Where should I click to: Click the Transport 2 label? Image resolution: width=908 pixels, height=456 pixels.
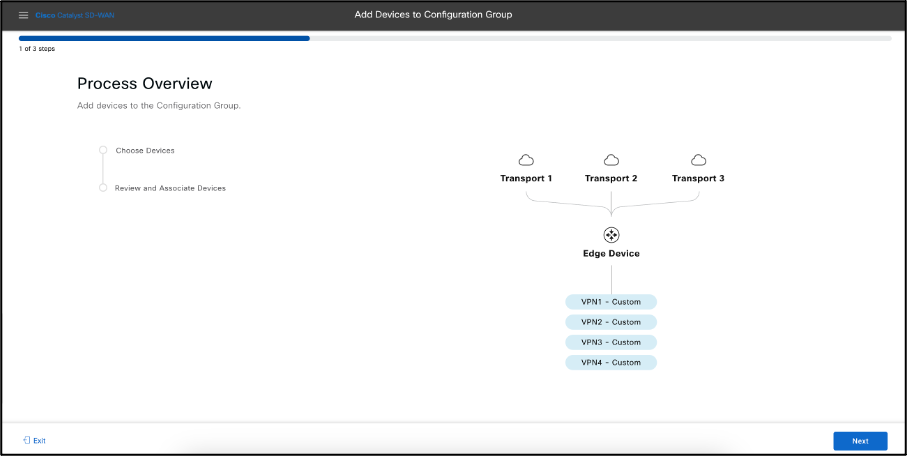611,178
